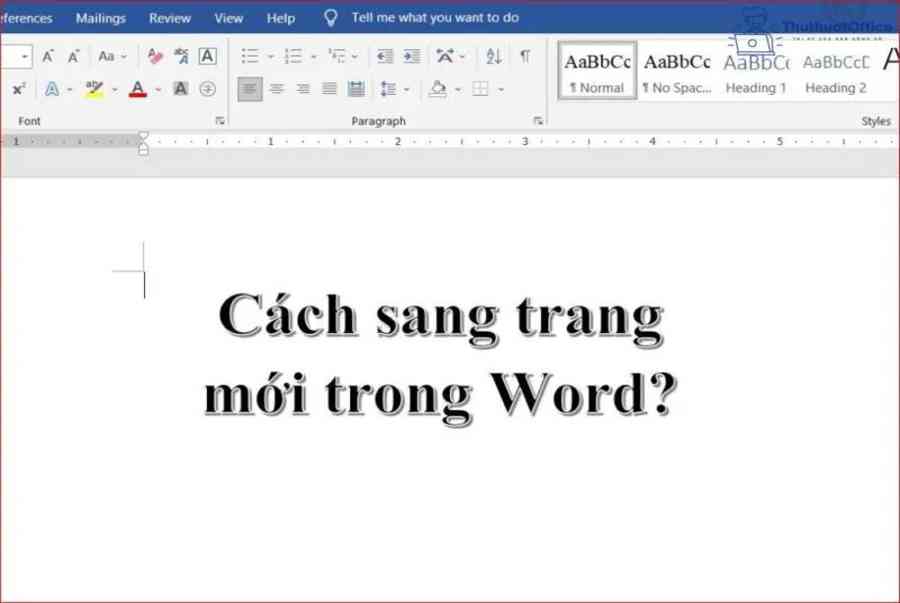The width and height of the screenshot is (900, 603).
Task: Click the horizontal ruler at 3 inch mark
Action: [525, 141]
